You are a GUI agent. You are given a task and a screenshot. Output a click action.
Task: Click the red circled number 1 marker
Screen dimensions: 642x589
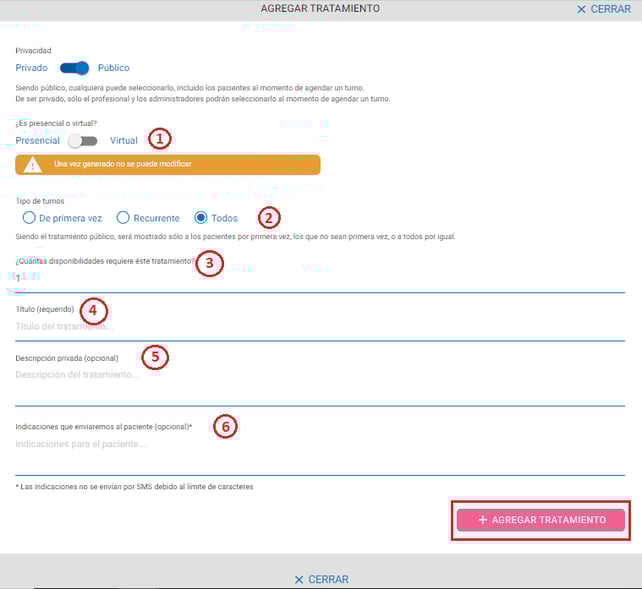coord(160,139)
